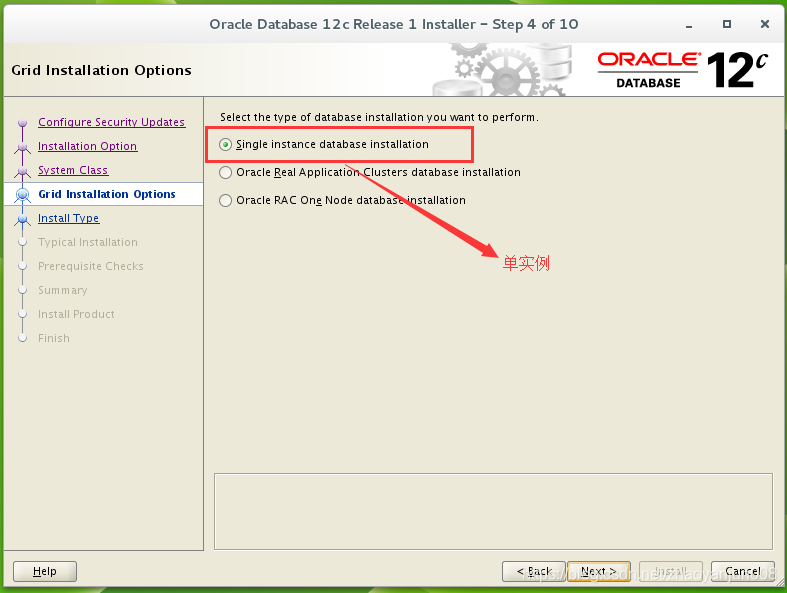
Task: Click the empty message area box
Action: [x=493, y=512]
